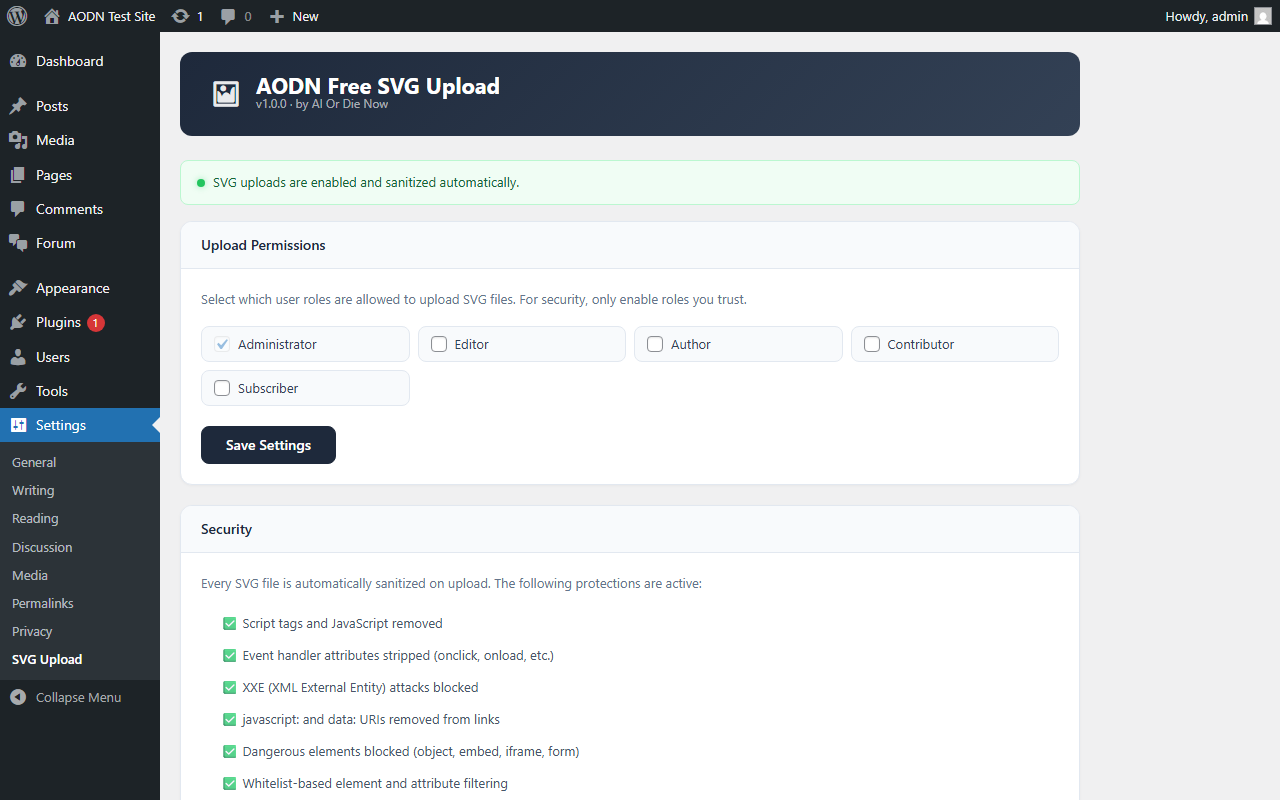
Task: Click the Comments icon in sidebar
Action: 18,209
